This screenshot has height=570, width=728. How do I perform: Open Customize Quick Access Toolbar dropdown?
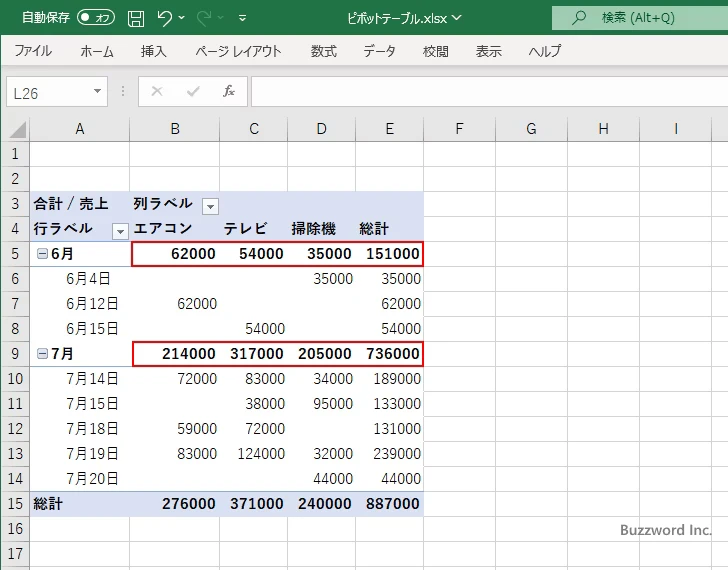point(242,18)
